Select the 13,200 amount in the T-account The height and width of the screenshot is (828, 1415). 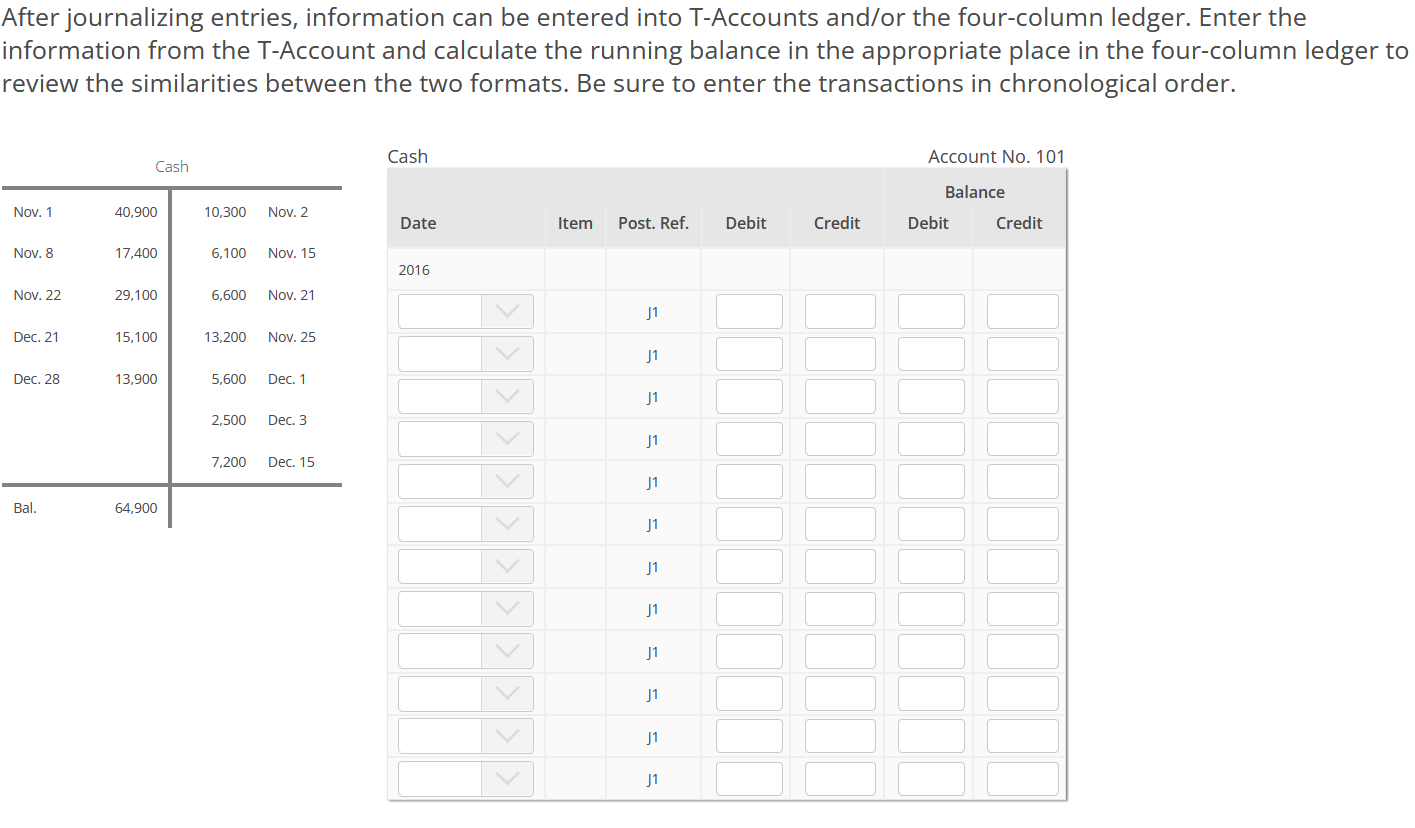[x=225, y=337]
